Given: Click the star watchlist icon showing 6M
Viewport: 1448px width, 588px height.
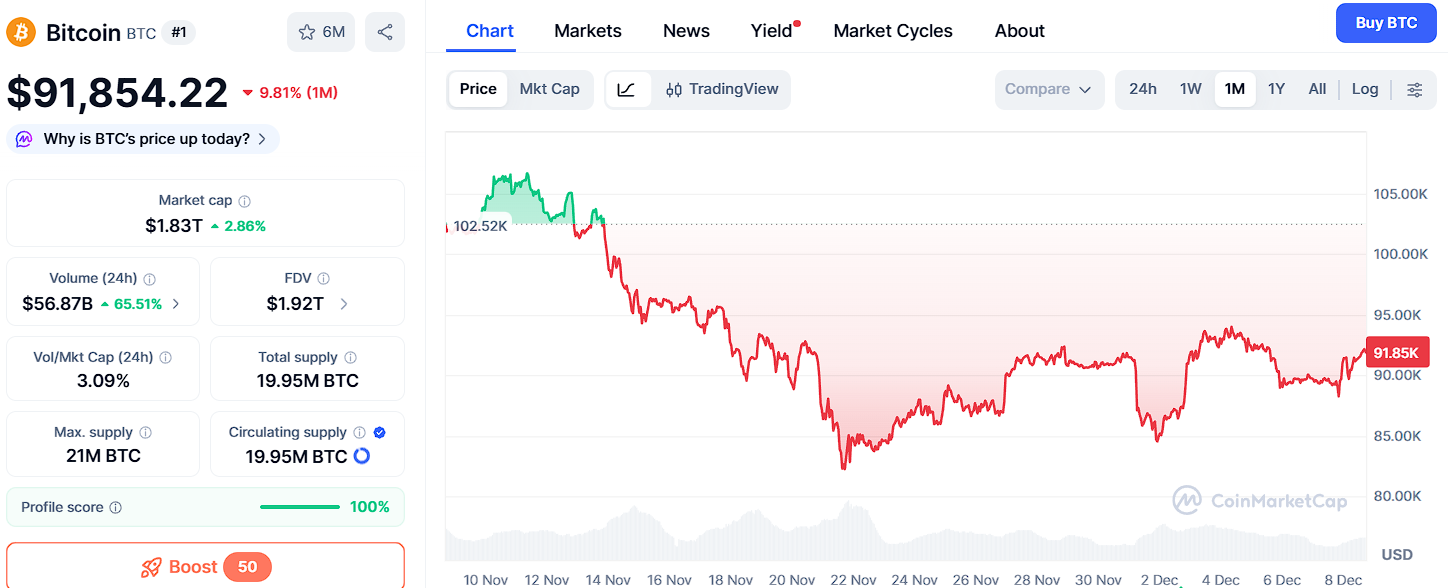Looking at the screenshot, I should click(x=320, y=32).
